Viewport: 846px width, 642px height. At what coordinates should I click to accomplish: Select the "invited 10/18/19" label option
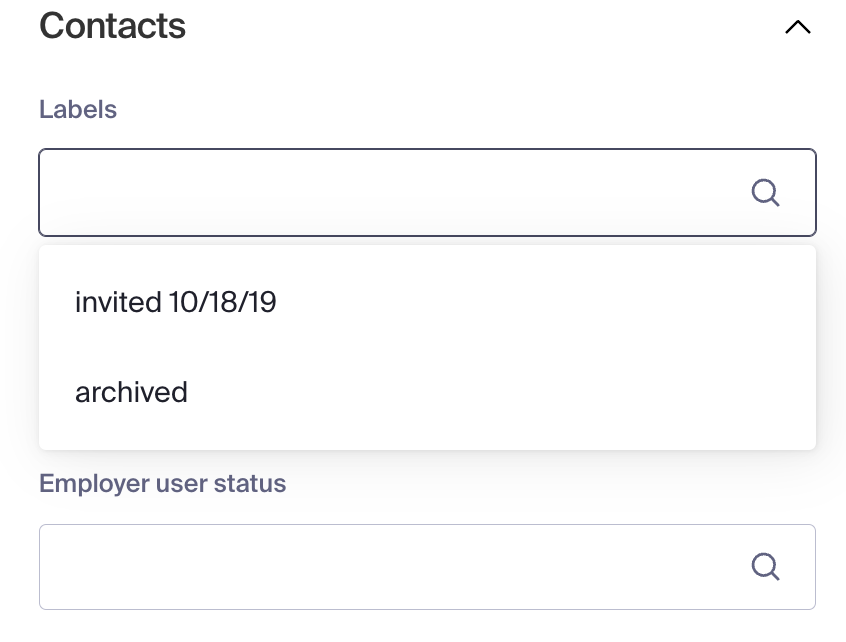click(x=427, y=302)
